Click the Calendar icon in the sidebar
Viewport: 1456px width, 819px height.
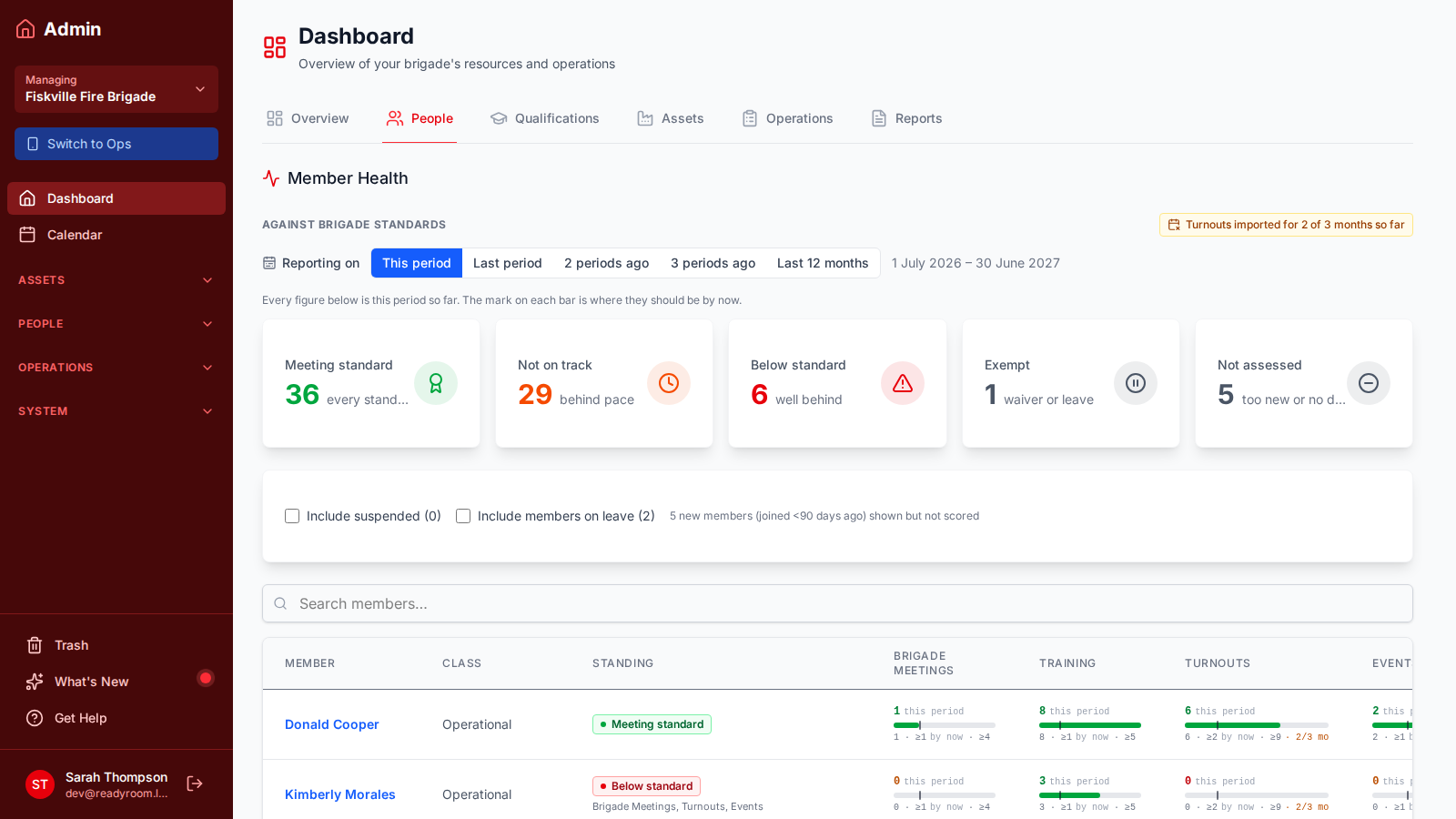click(x=27, y=235)
